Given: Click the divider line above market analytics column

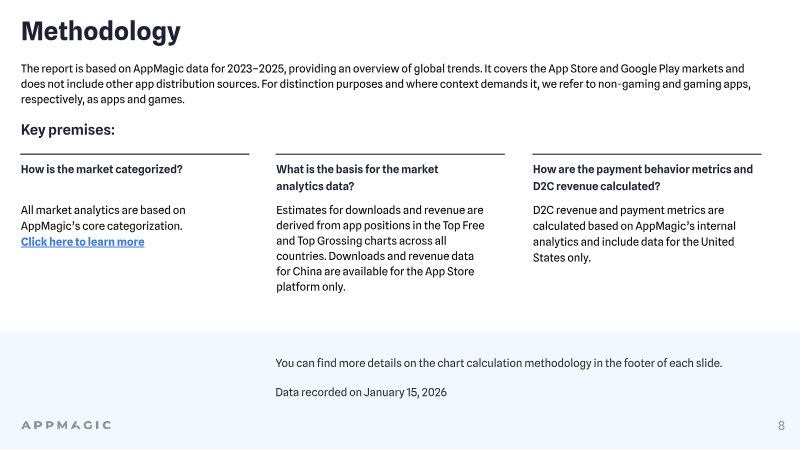Looking at the screenshot, I should (x=390, y=154).
